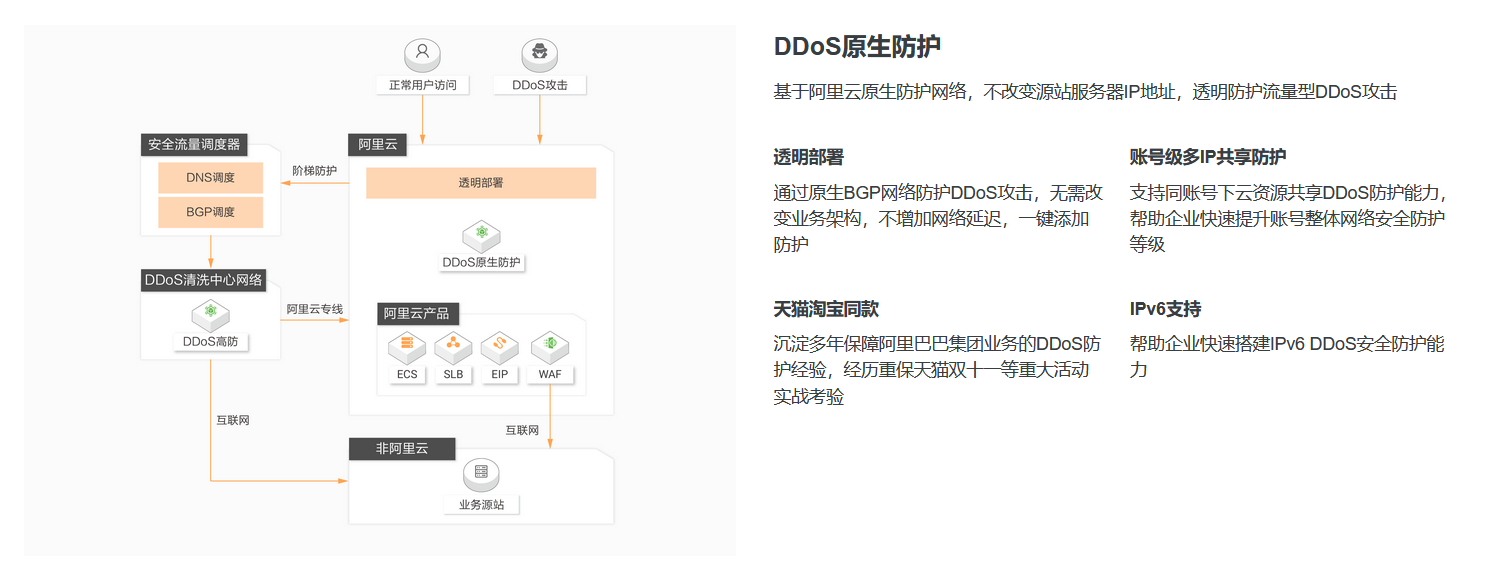Click the DDoS高防 icon
Image resolution: width=1485 pixels, height=579 pixels.
[211, 315]
